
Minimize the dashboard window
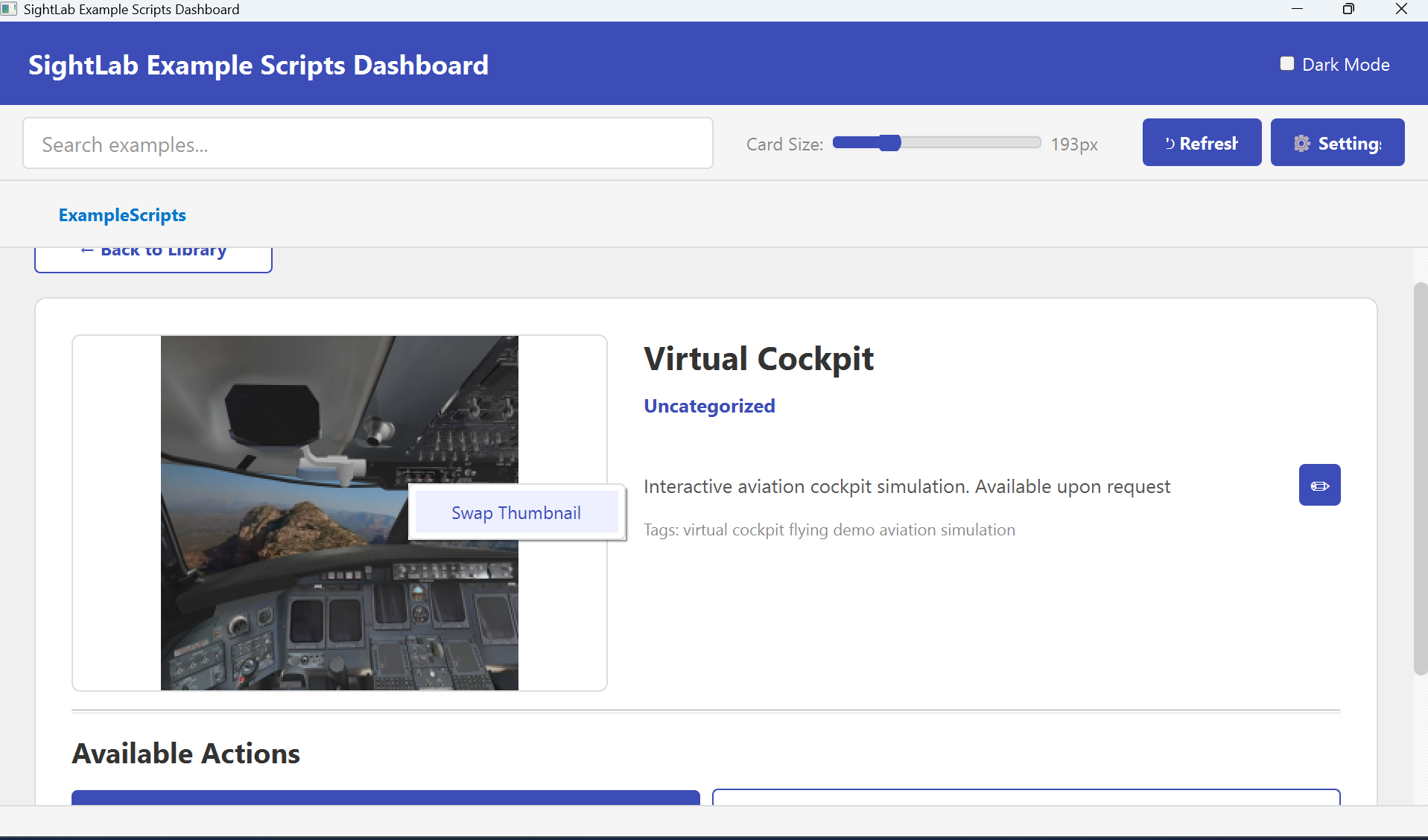pos(1297,10)
